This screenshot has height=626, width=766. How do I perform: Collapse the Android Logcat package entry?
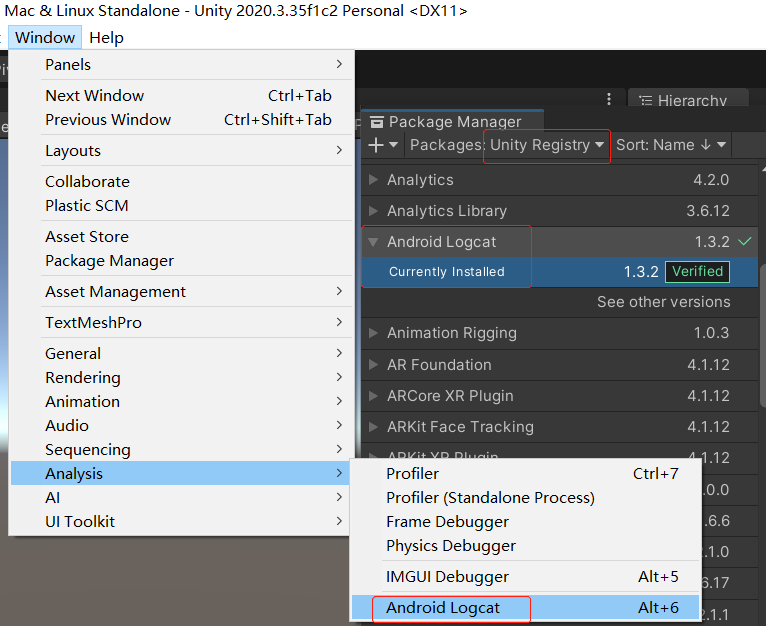point(374,242)
